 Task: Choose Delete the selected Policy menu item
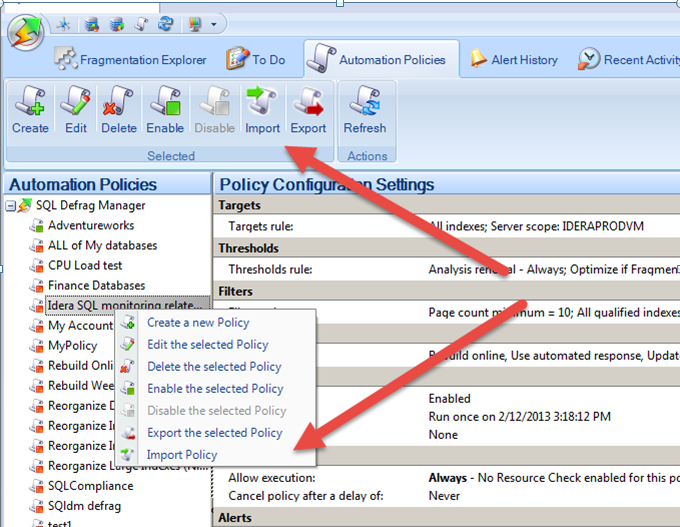(214, 367)
